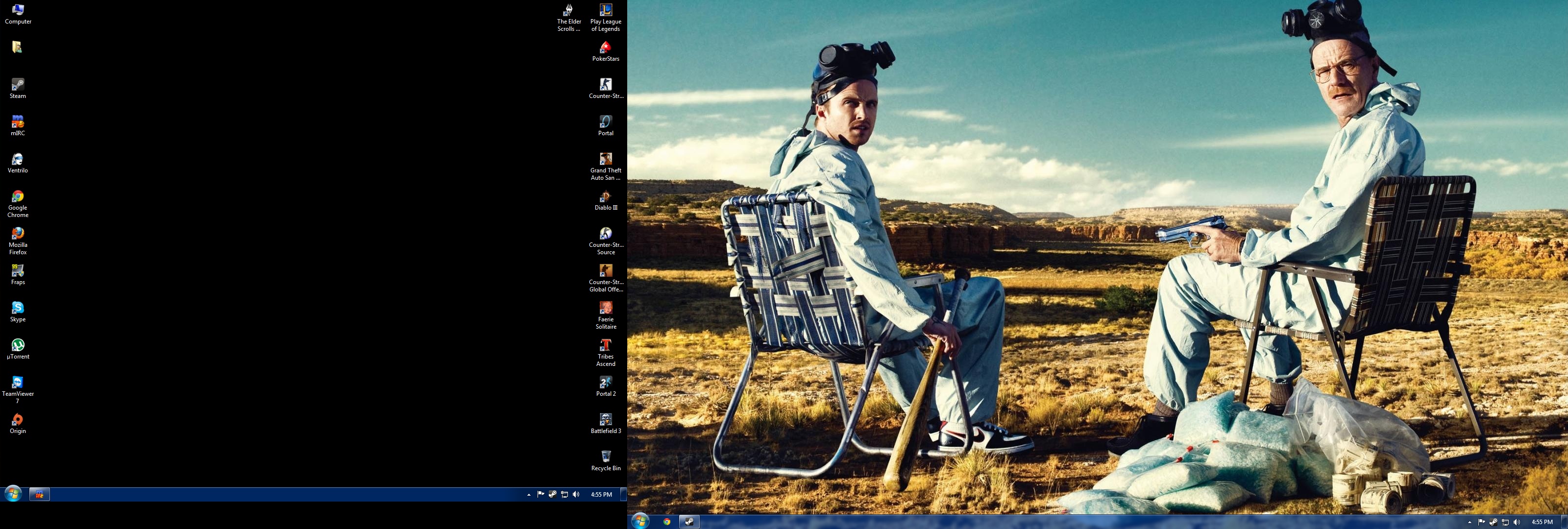Image resolution: width=1568 pixels, height=529 pixels.
Task: Expand hidden tray icons on right taskbar
Action: pyautogui.click(x=1470, y=522)
